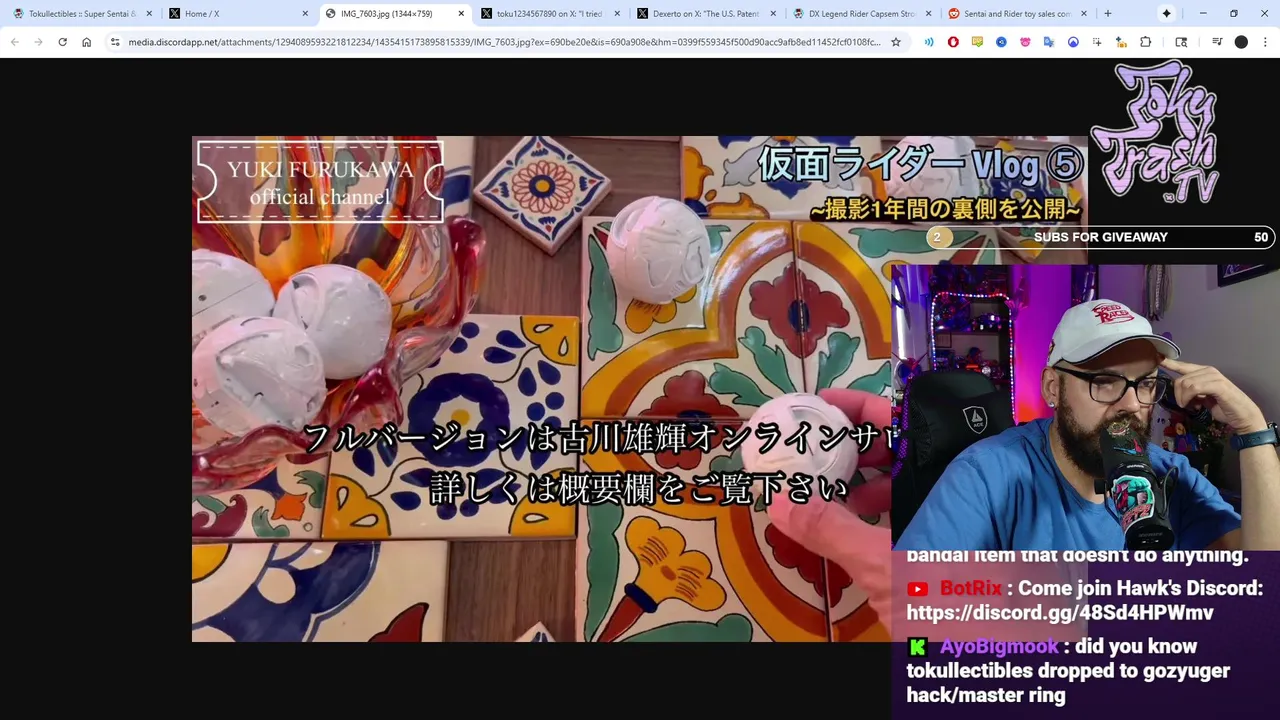Open the dashed-square capture extension
Image resolution: width=1280 pixels, height=720 pixels.
point(1097,42)
